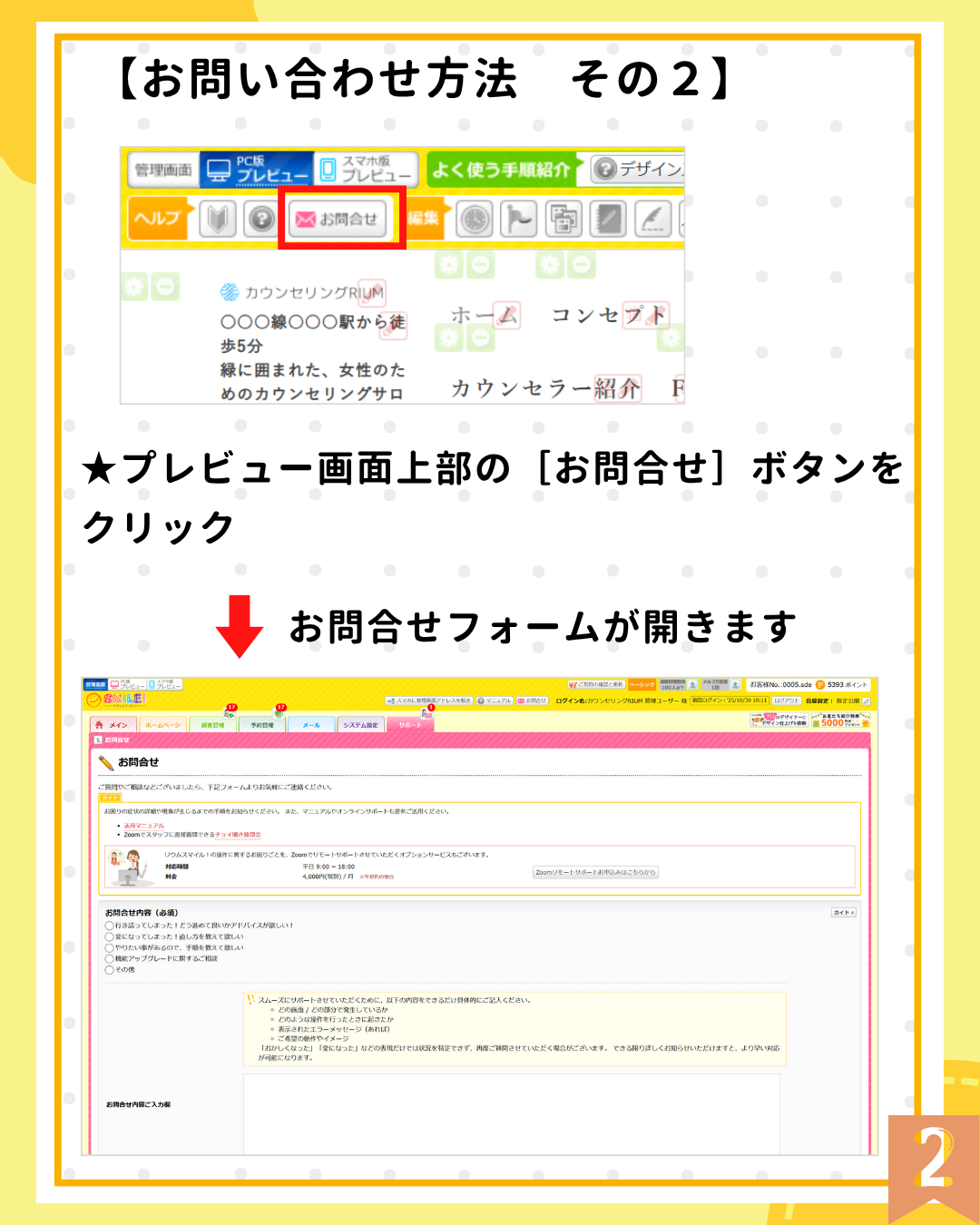Open the 管理画面 admin screen button
Image resolution: width=980 pixels, height=1225 pixels.
point(162,170)
